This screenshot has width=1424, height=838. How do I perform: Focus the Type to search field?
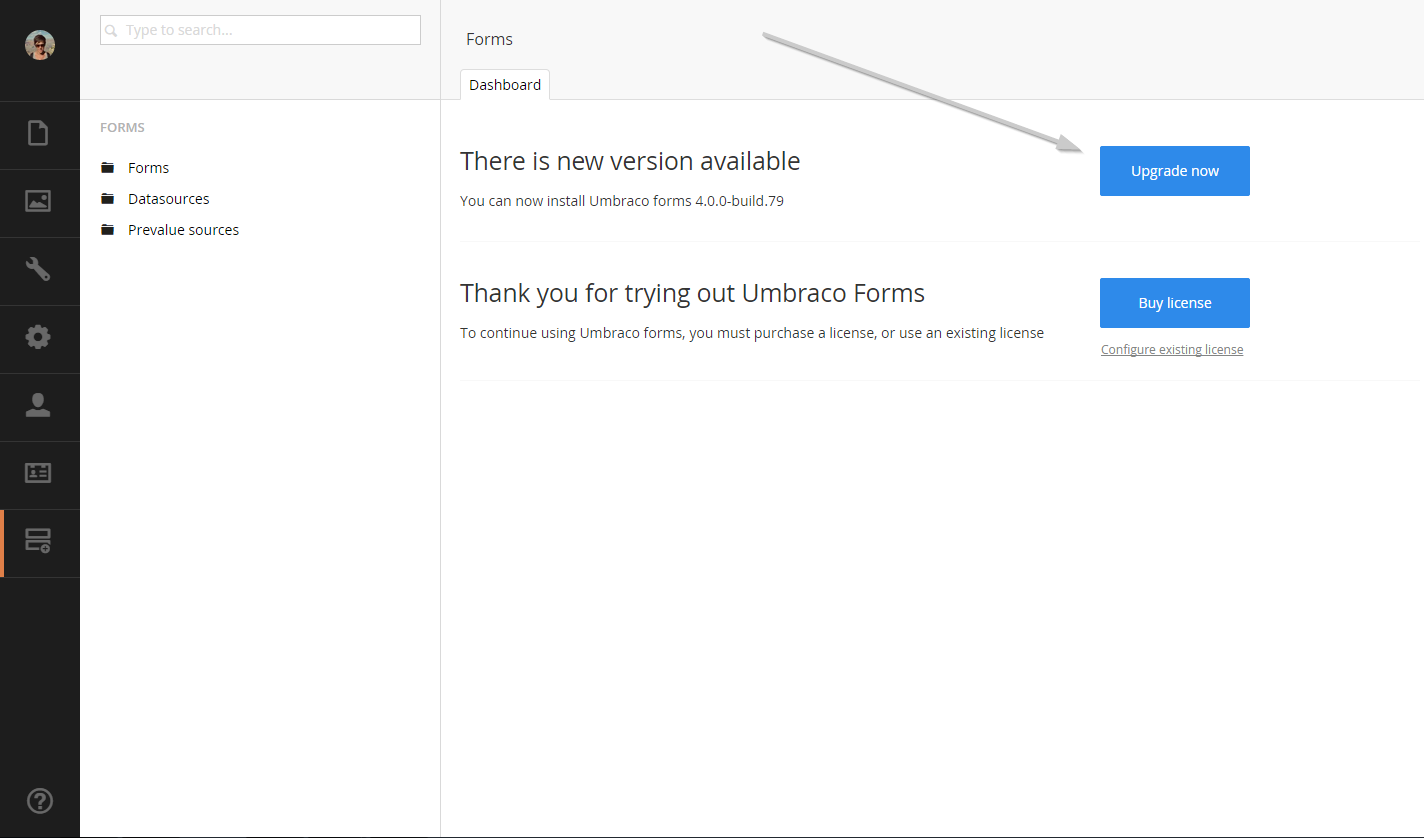click(x=260, y=30)
